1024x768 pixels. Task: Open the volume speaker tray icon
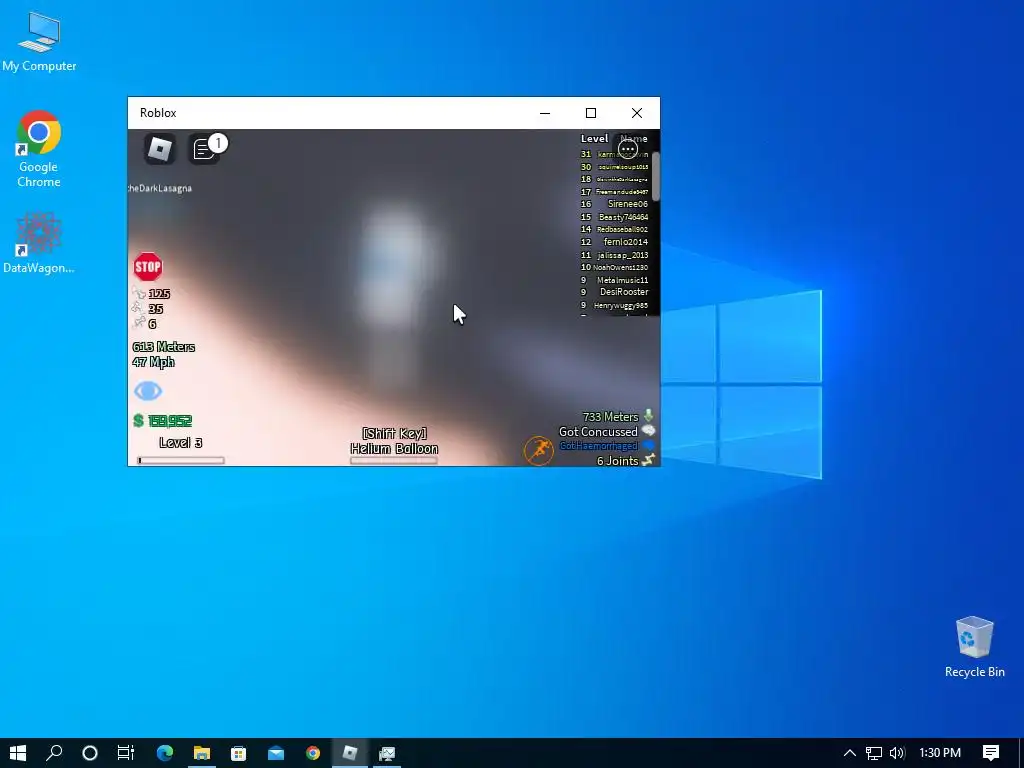point(897,753)
